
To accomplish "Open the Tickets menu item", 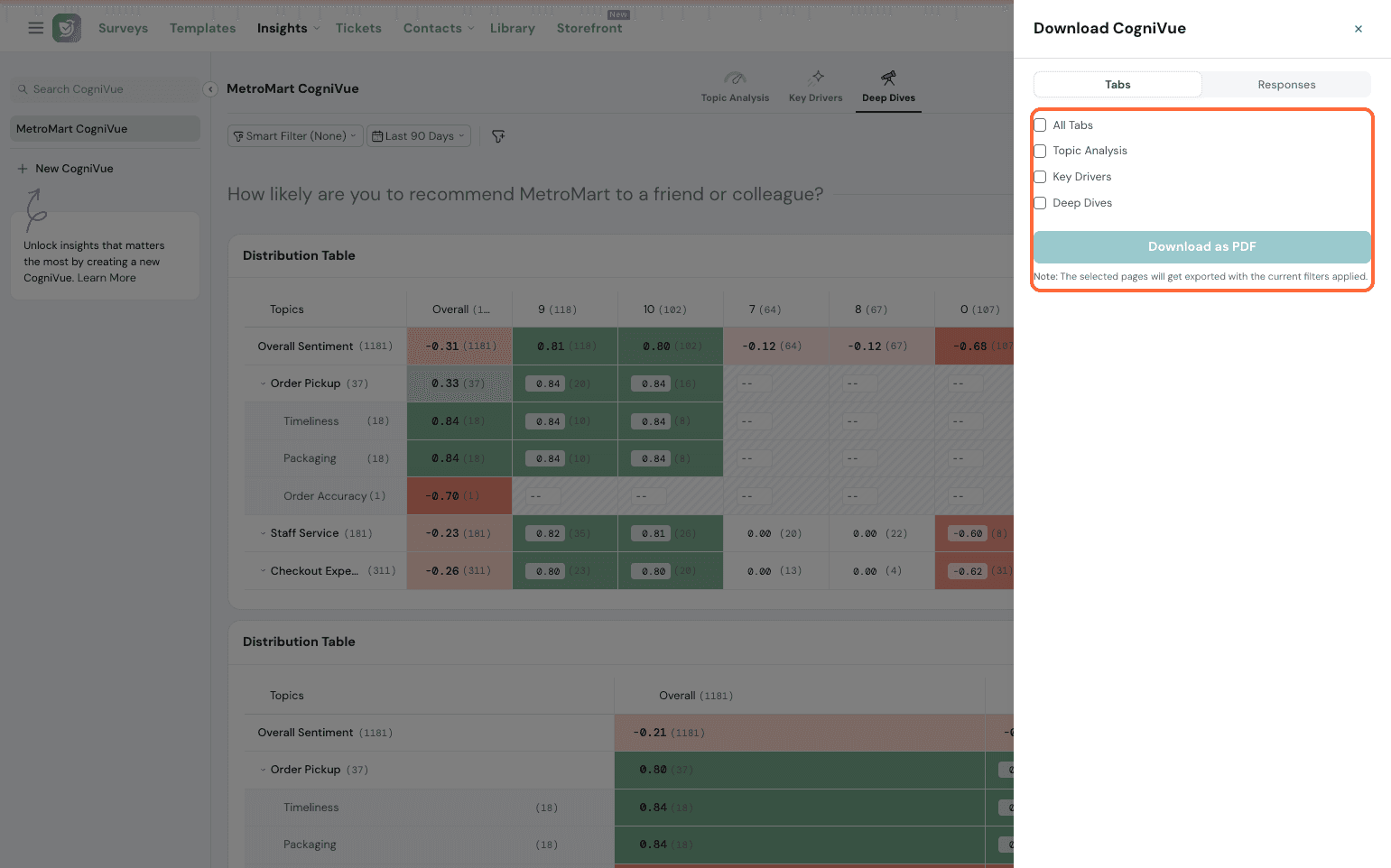I will click(358, 28).
